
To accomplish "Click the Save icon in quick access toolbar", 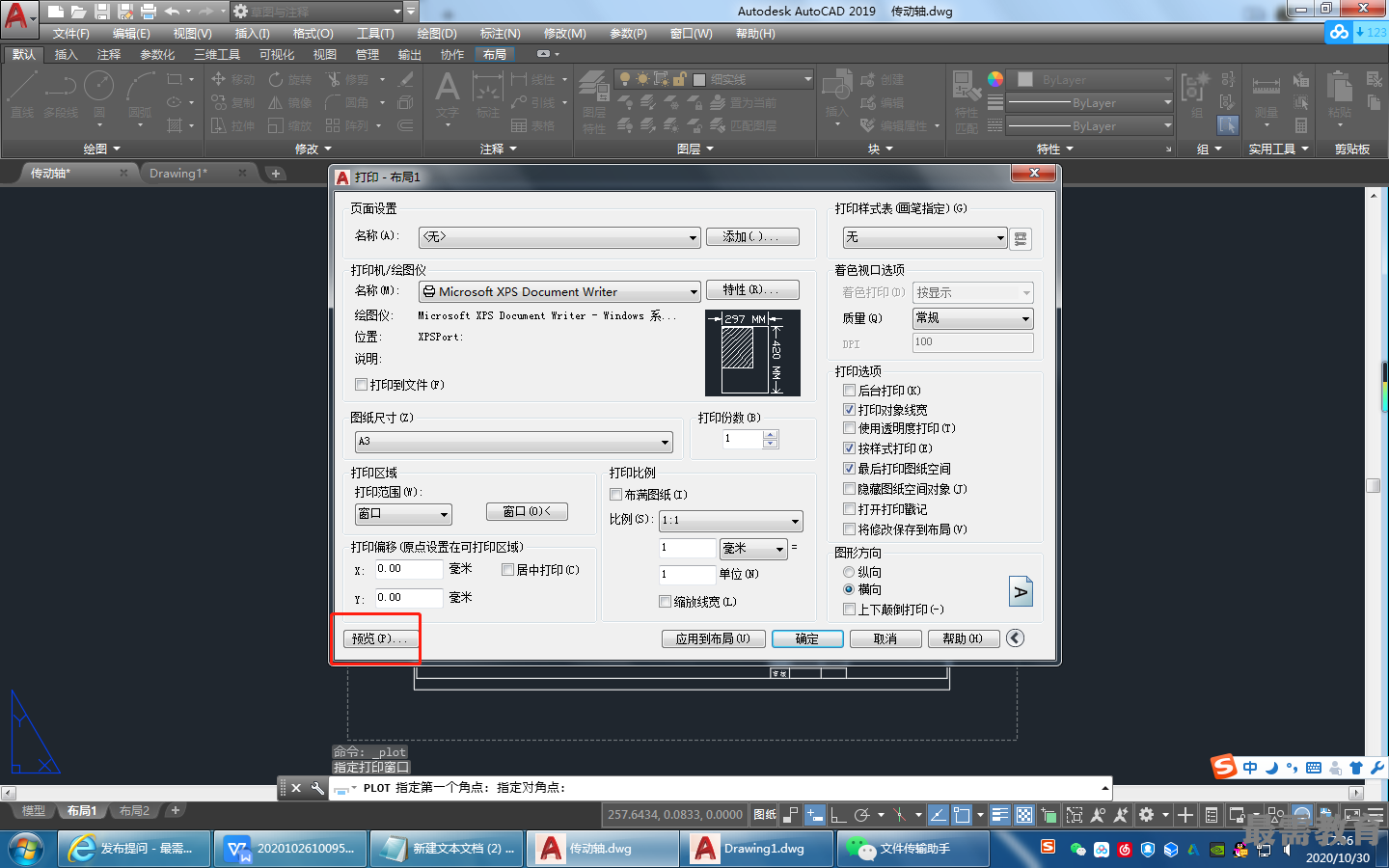I will point(102,12).
